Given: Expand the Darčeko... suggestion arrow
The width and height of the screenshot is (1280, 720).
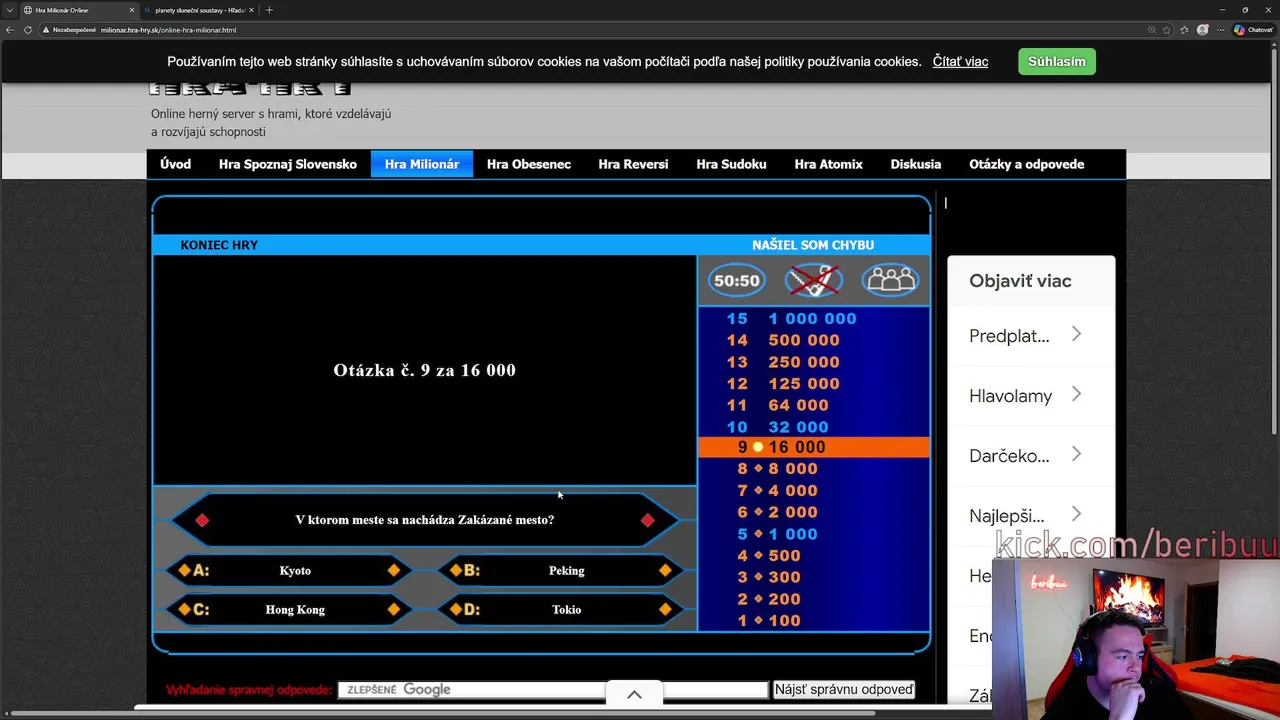Looking at the screenshot, I should (1076, 454).
